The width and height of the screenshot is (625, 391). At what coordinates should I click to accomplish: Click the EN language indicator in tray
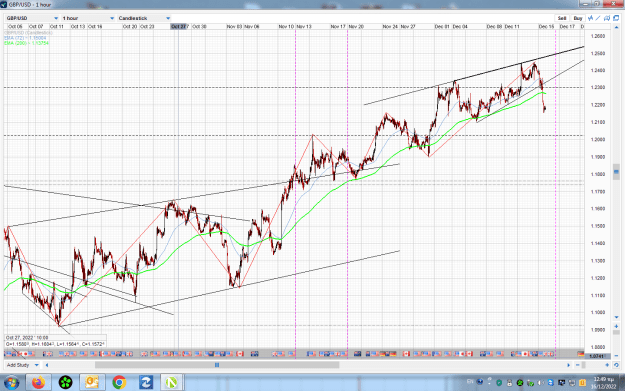tap(470, 382)
